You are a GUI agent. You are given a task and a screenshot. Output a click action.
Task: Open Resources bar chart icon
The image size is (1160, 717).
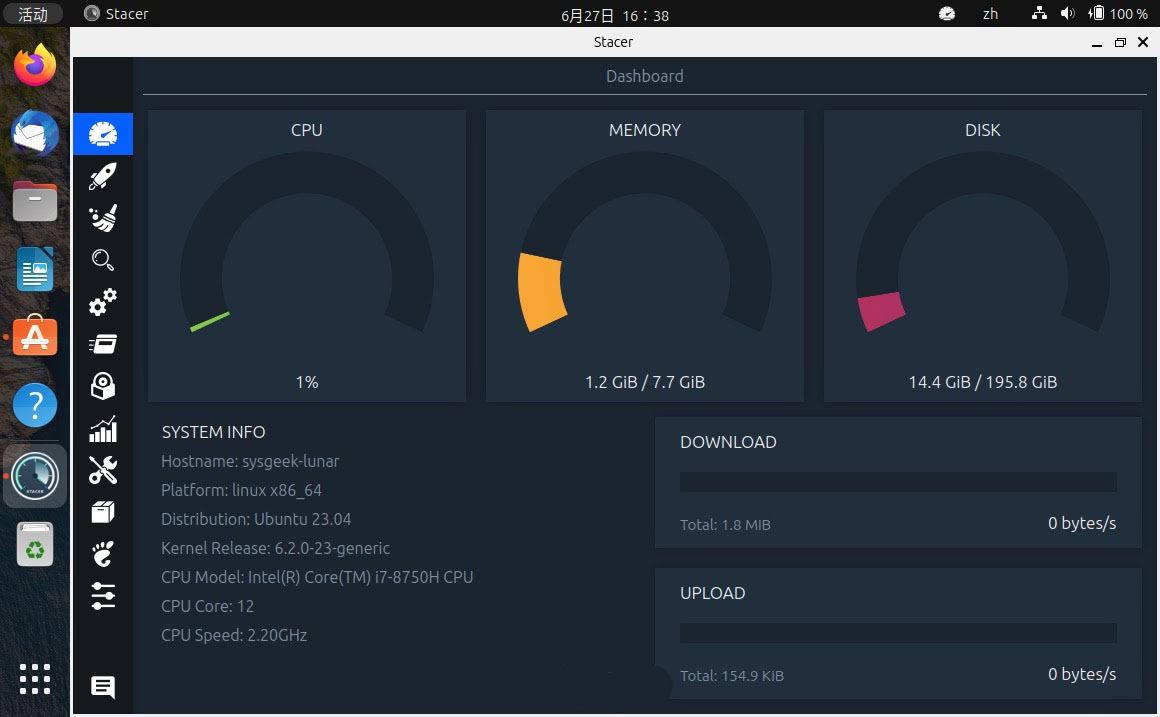(x=103, y=429)
